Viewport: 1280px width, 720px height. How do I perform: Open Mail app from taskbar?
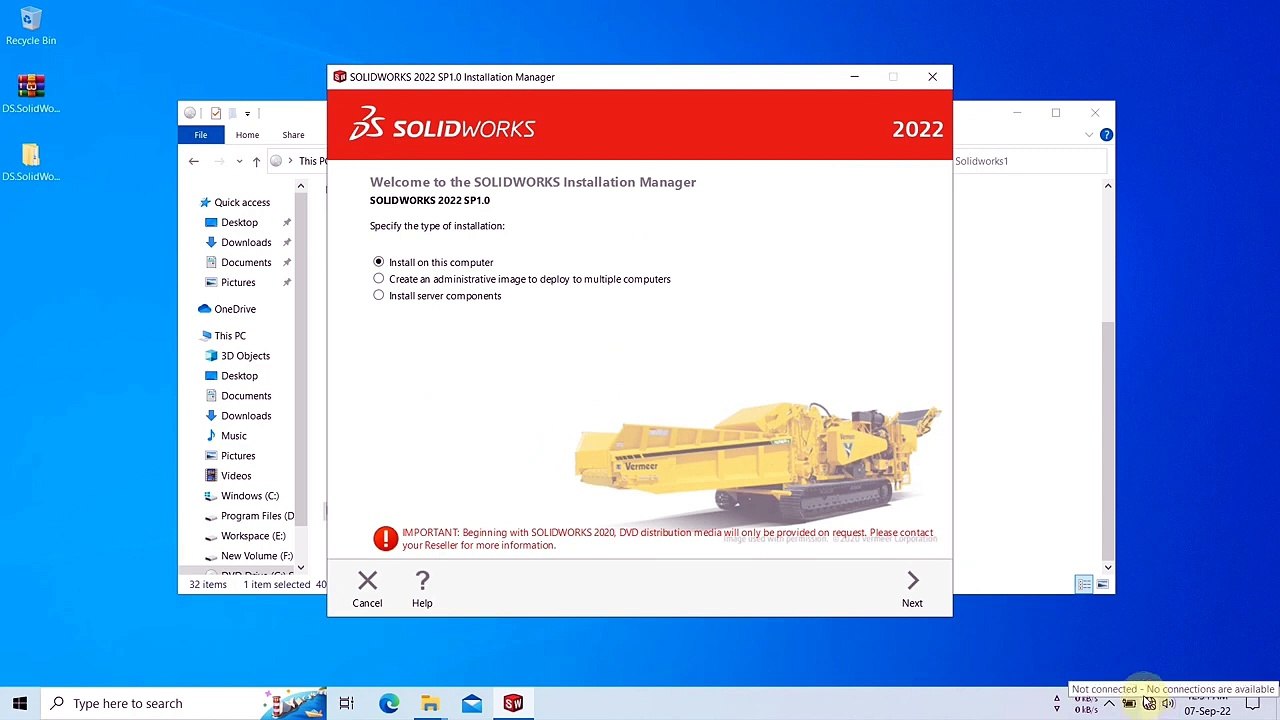click(x=472, y=703)
